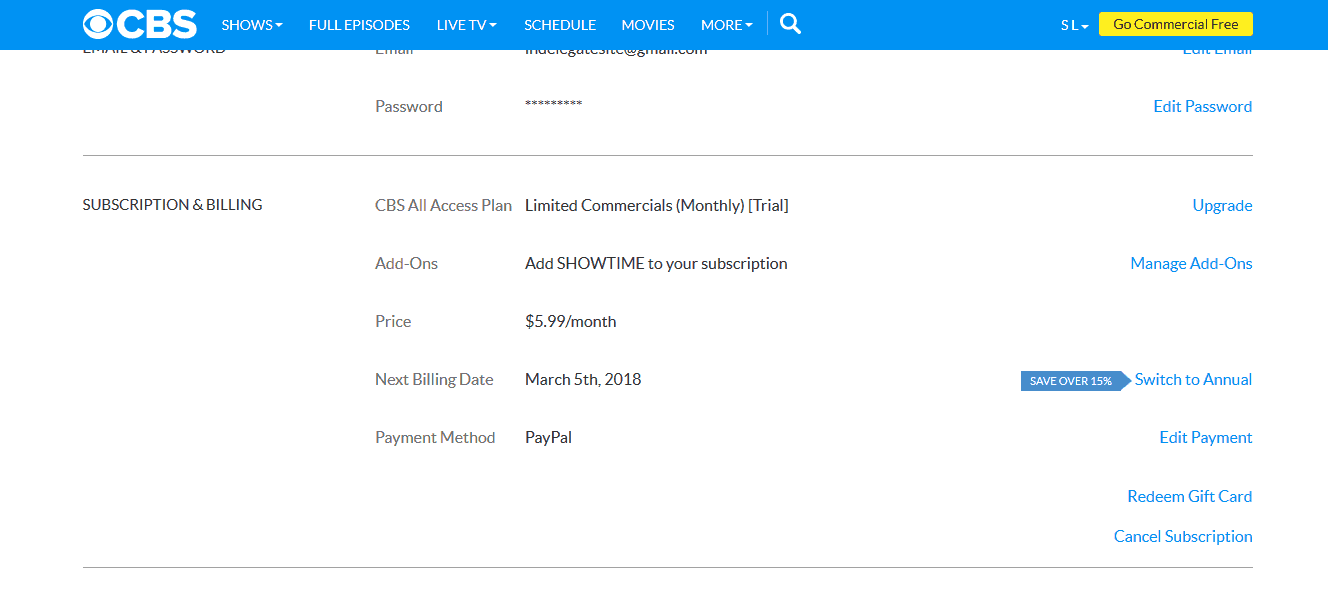Select Add SHOWTIME to your subscription text
Screen dimensions: 1328x602
pos(656,263)
